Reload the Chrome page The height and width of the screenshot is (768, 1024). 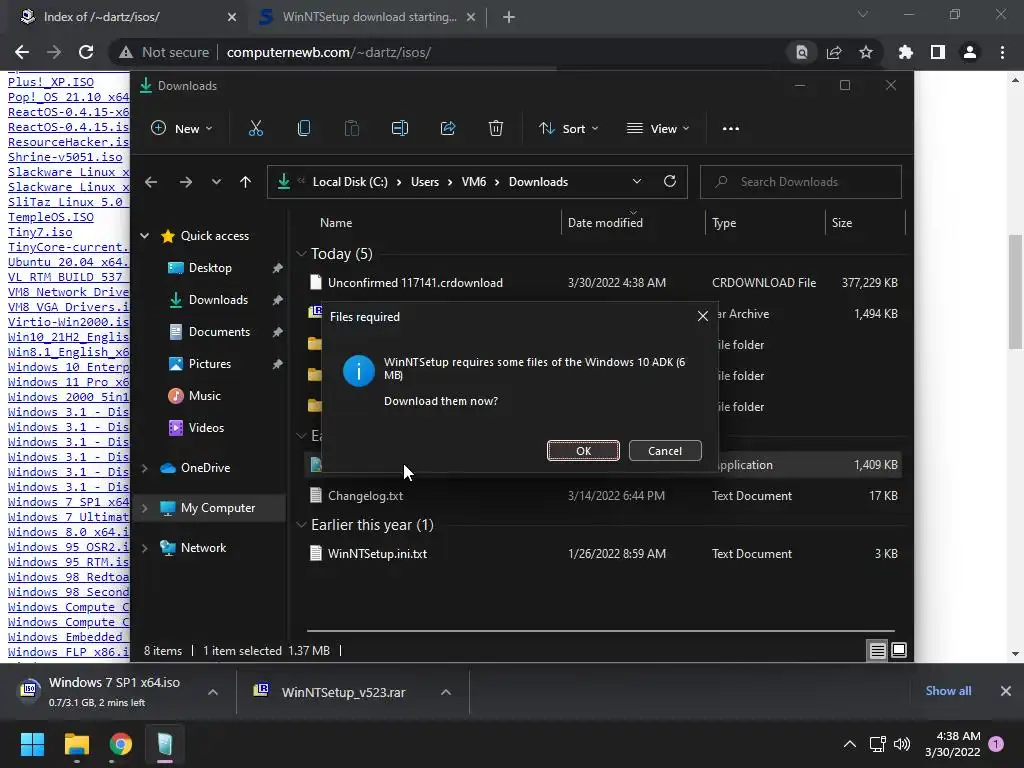[86, 52]
